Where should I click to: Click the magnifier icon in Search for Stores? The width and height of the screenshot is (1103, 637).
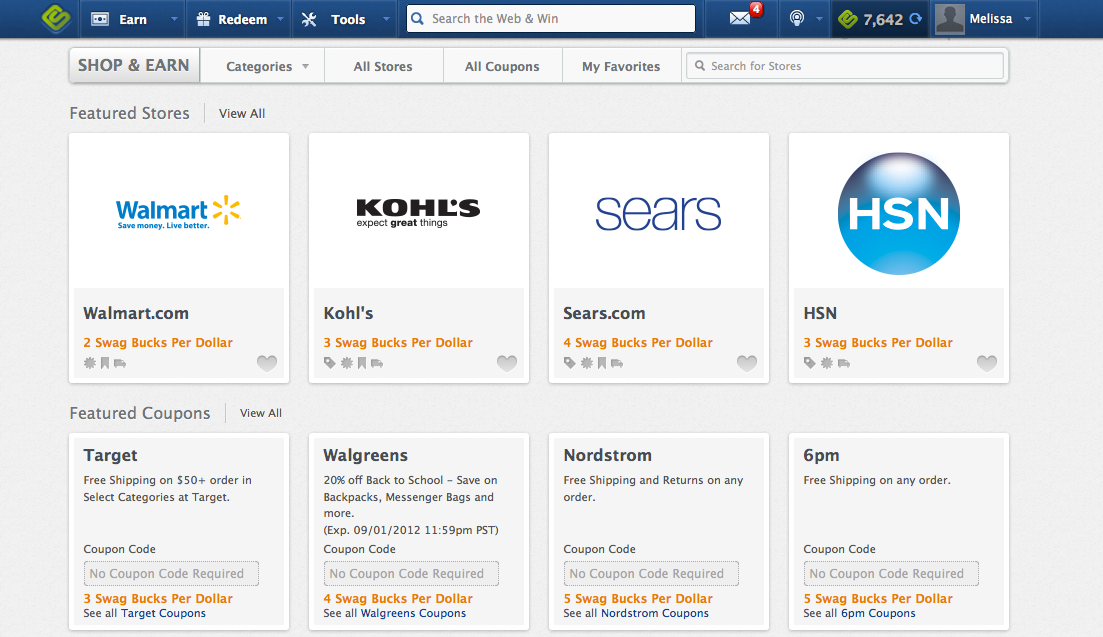(x=700, y=66)
